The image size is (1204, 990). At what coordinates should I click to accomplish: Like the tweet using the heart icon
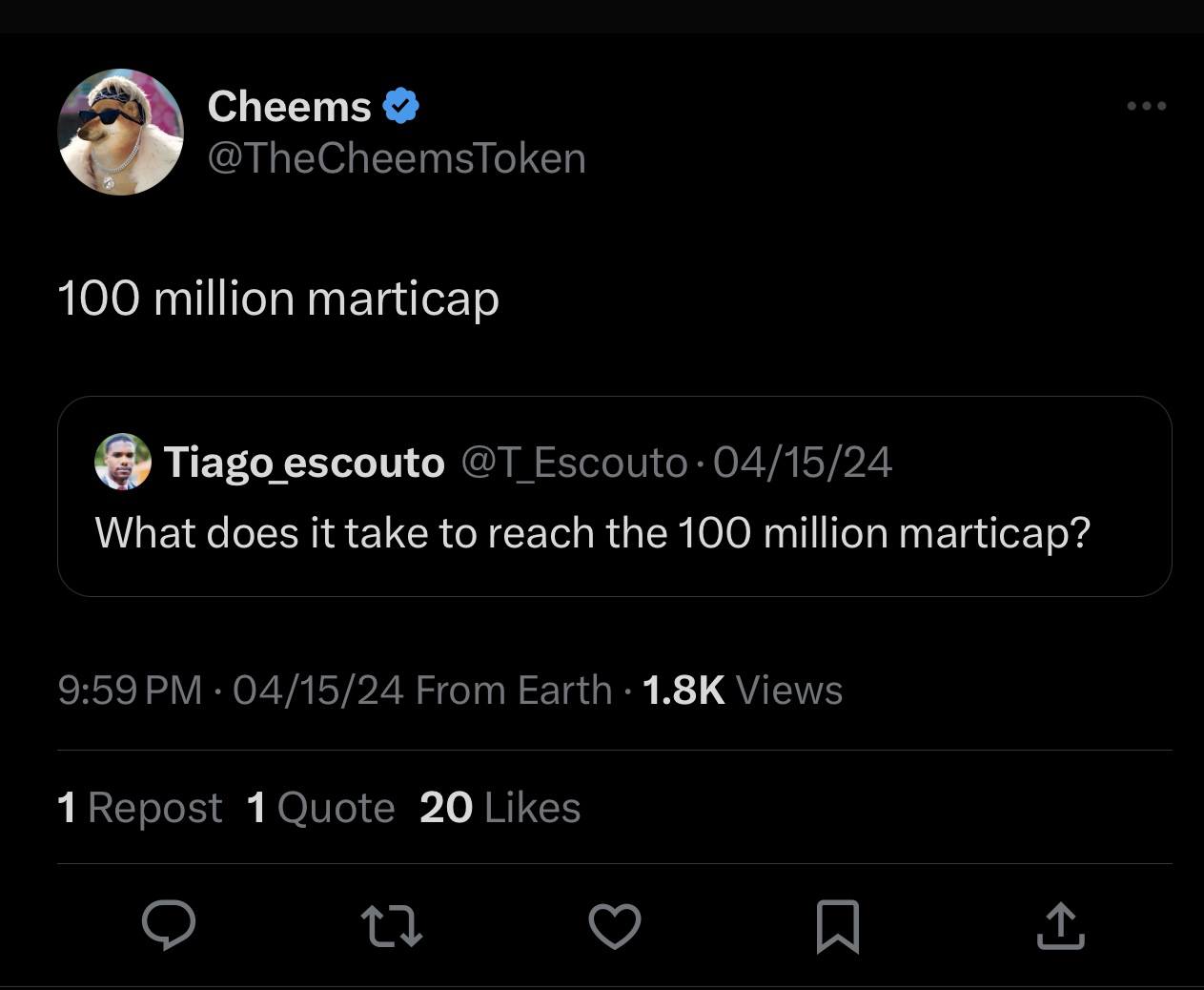pos(615,923)
